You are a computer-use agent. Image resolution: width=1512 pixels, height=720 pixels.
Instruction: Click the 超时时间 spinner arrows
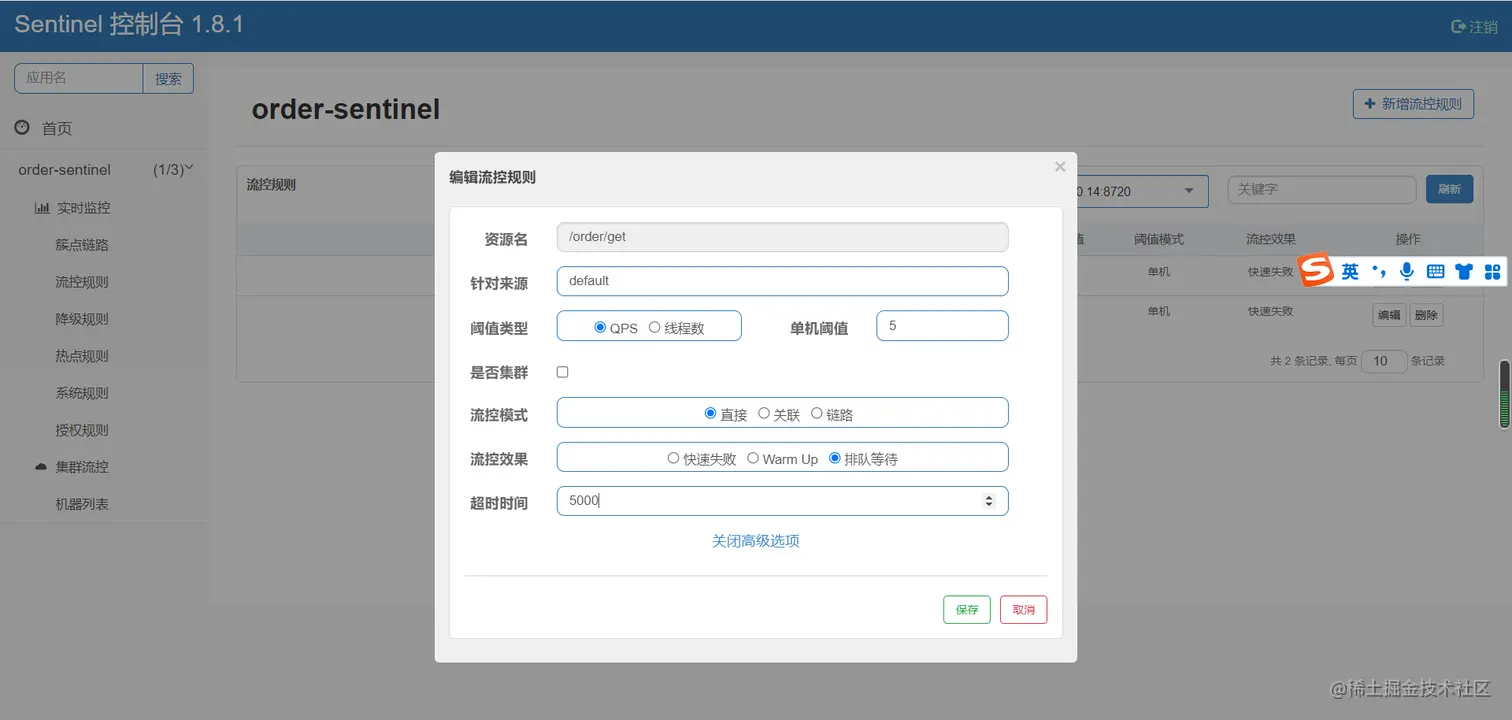pyautogui.click(x=989, y=501)
